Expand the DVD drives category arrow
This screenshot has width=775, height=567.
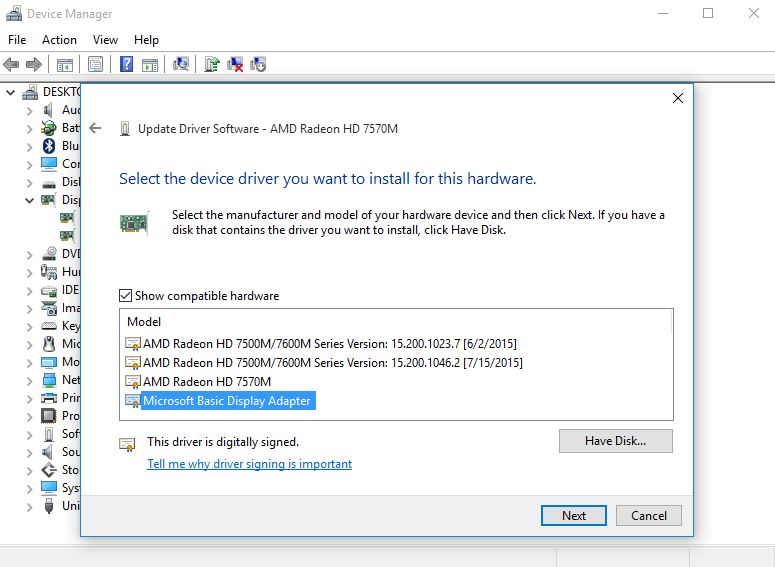30,254
